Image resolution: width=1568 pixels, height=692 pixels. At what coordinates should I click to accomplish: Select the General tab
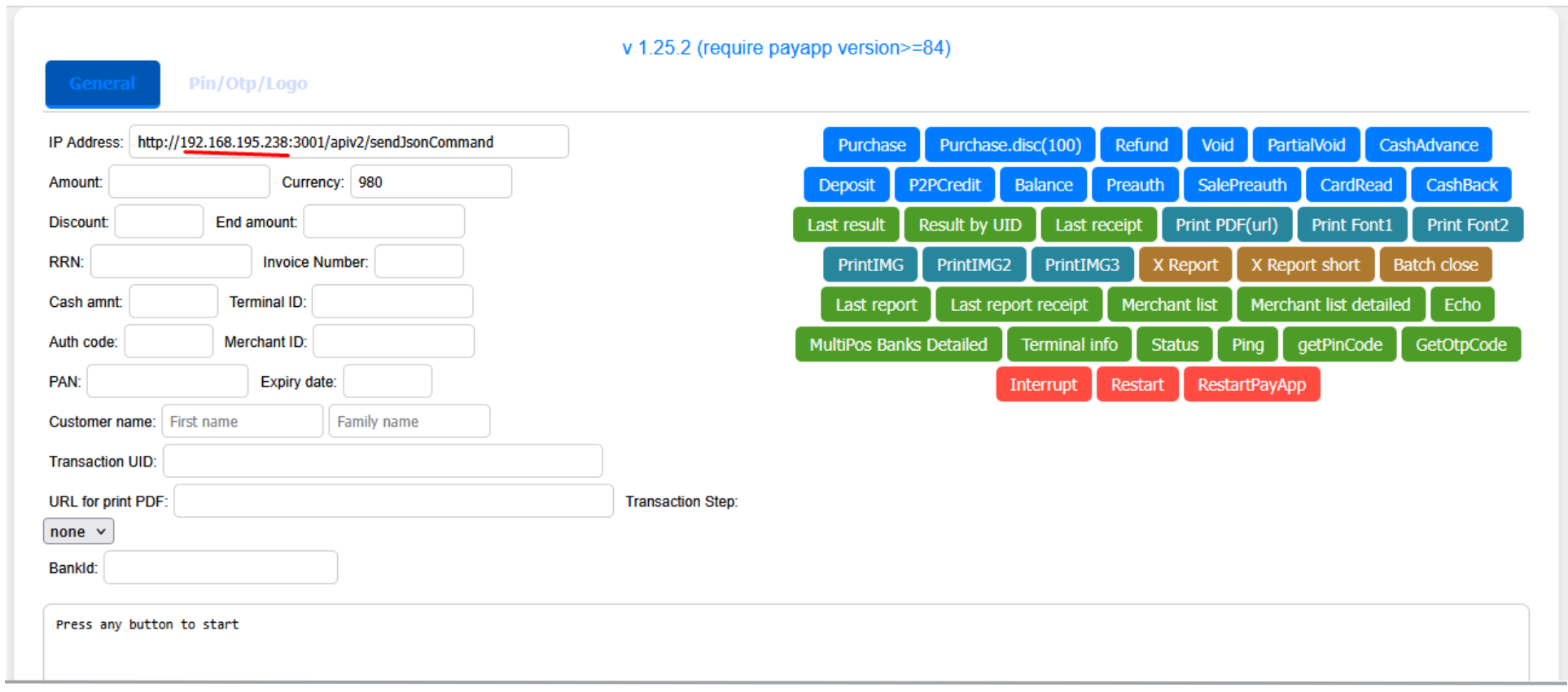tap(103, 84)
